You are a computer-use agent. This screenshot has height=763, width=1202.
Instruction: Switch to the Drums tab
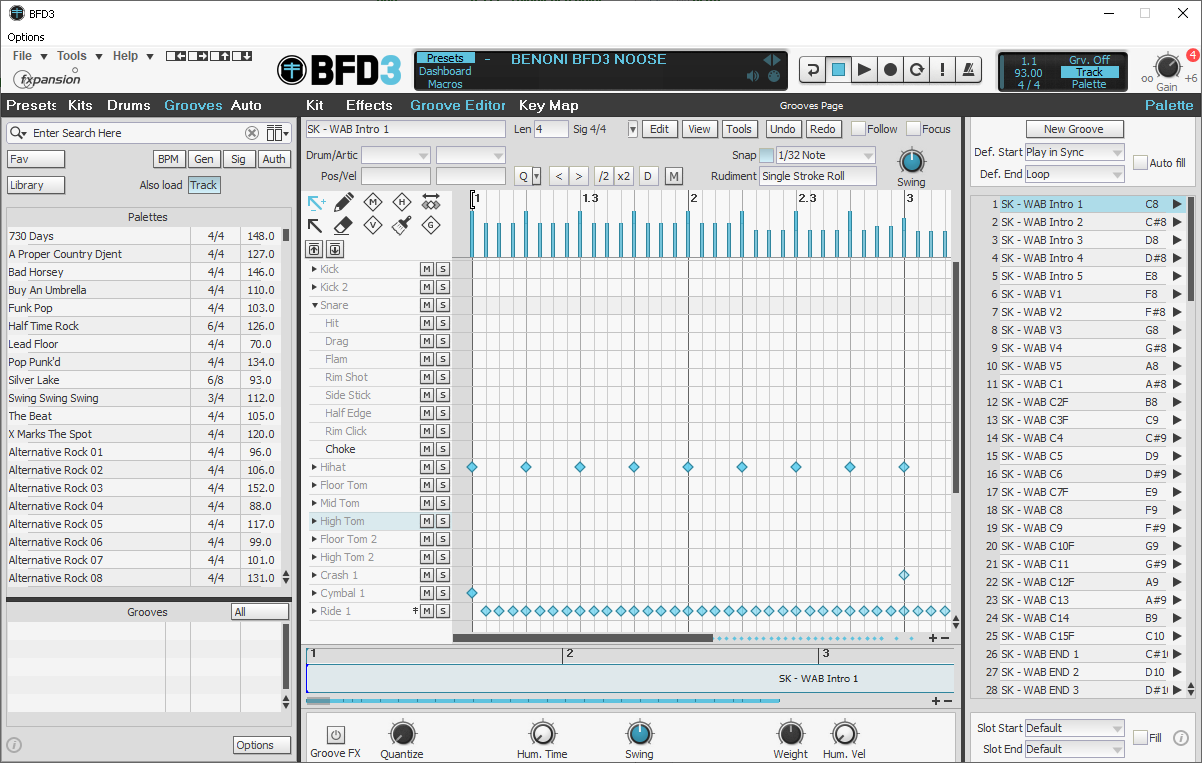[x=129, y=105]
